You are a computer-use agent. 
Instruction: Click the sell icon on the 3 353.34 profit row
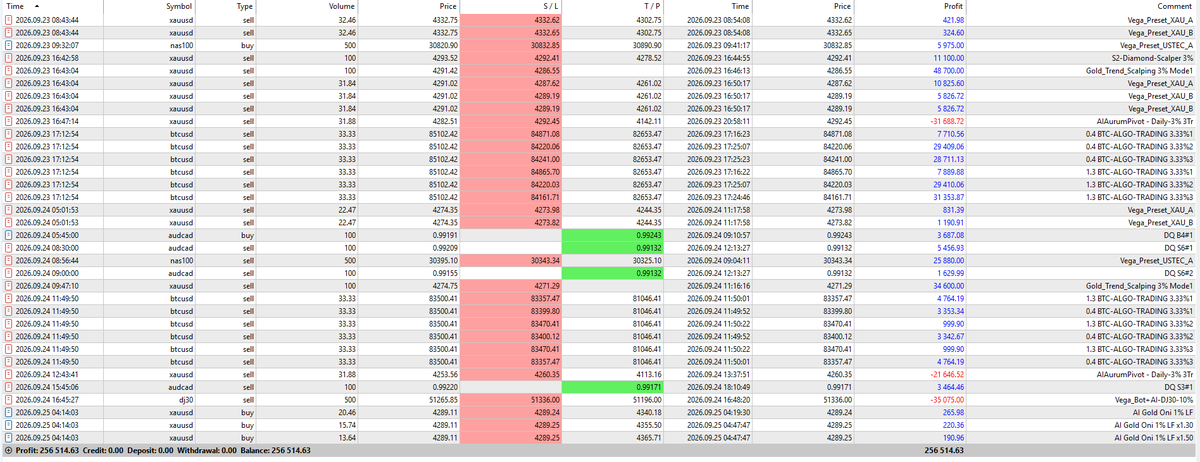pos(9,311)
